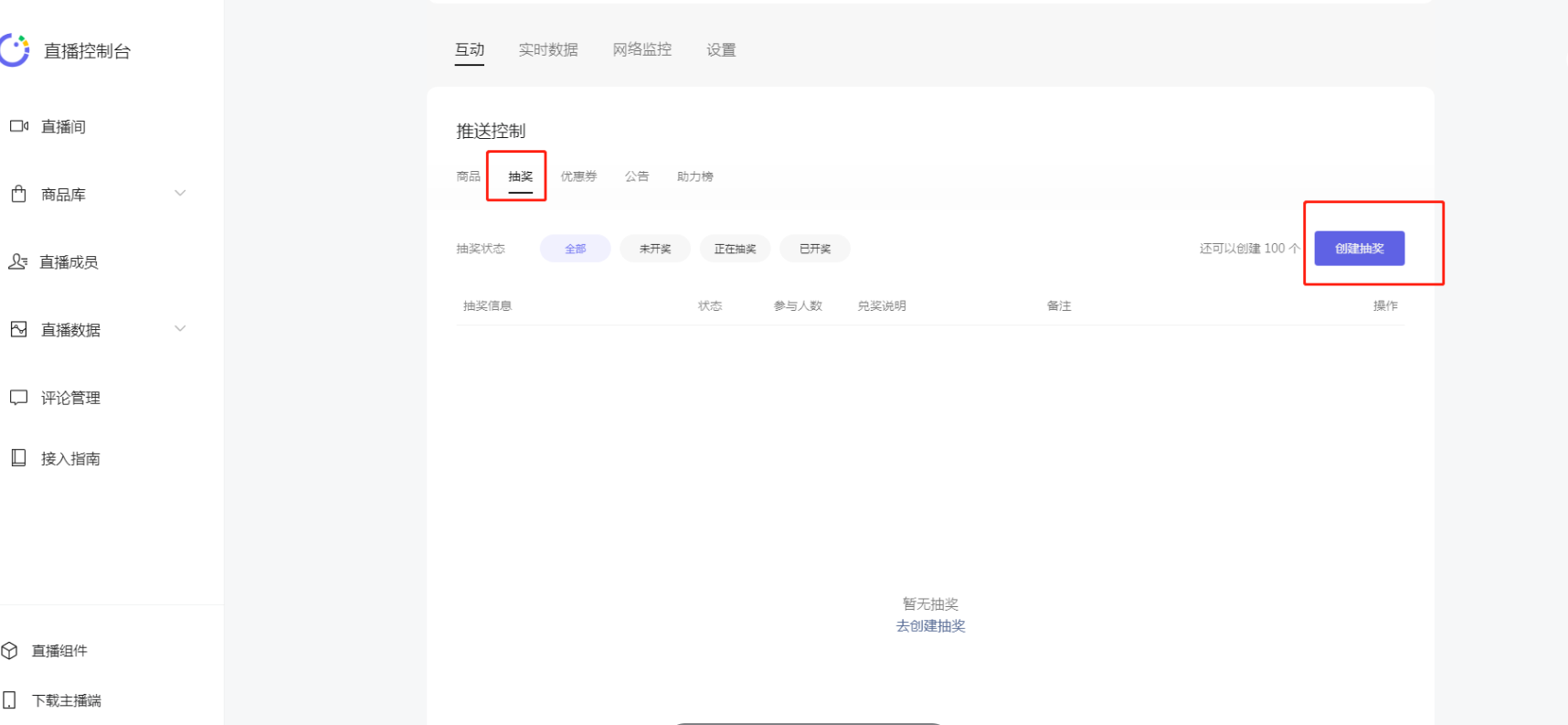The image size is (1568, 725).
Task: Filter lotteries by 未开奖 status
Action: coord(655,249)
